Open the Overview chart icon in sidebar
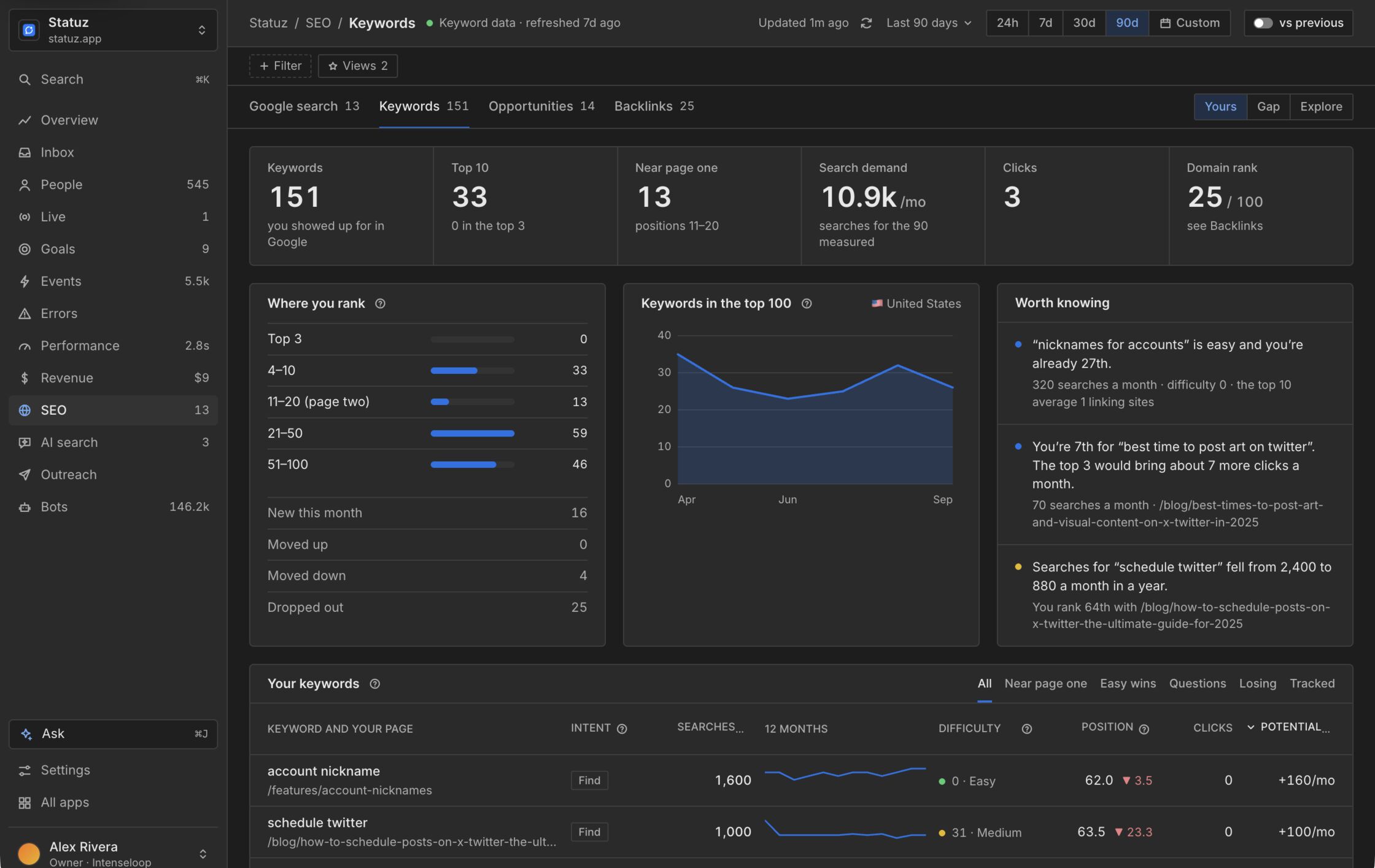Image resolution: width=1375 pixels, height=868 pixels. point(25,120)
